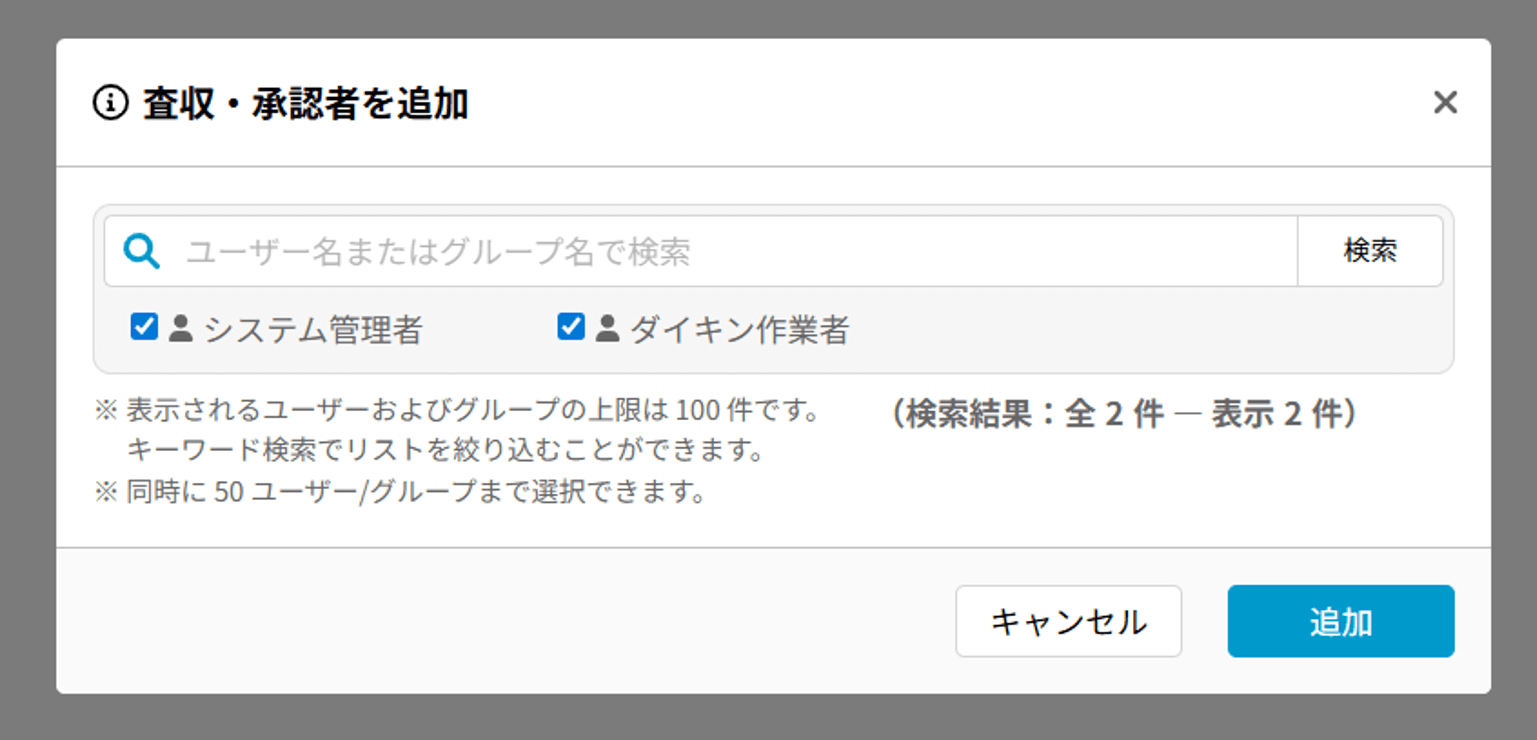Click the empty footer area left of キャンセル

[x=500, y=621]
